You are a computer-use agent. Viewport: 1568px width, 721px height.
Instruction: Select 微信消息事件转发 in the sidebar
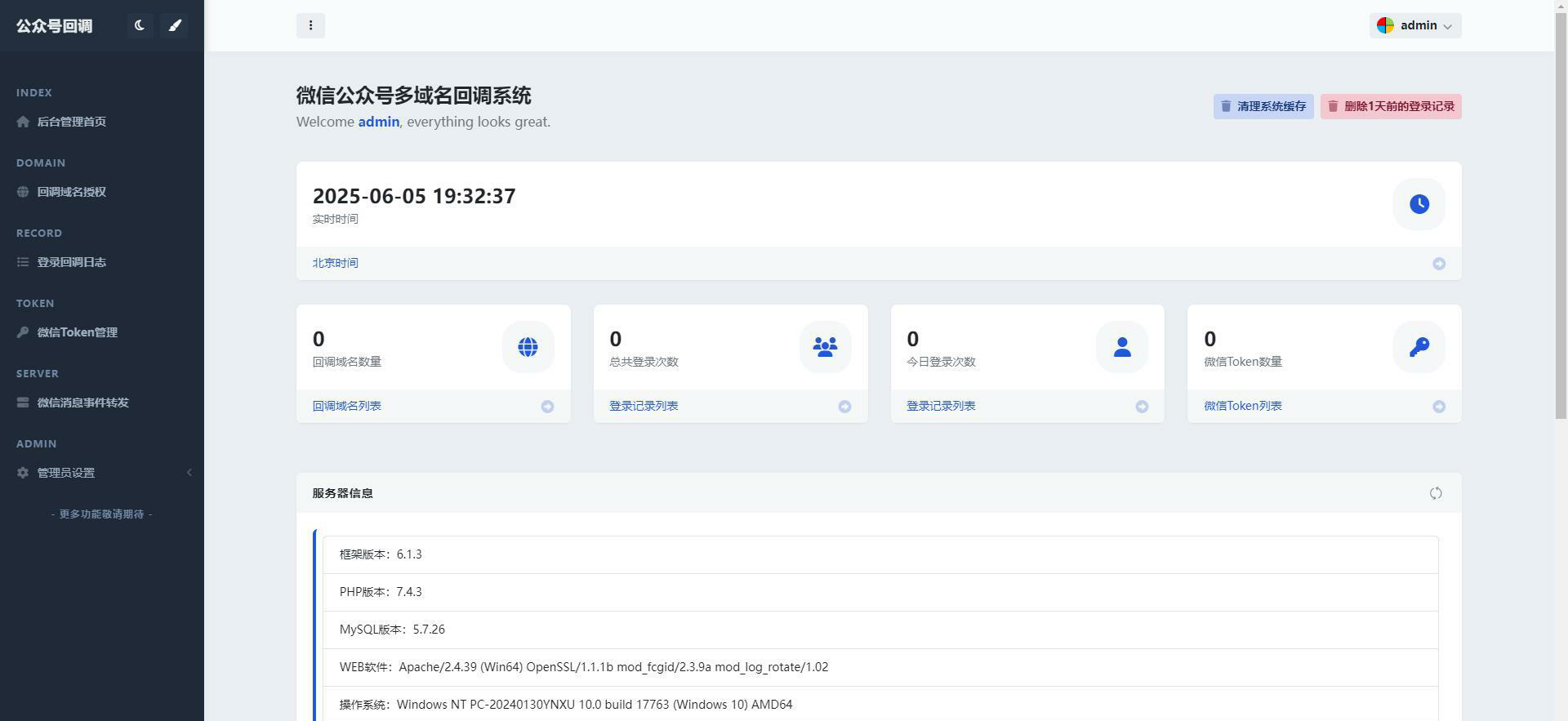82,403
